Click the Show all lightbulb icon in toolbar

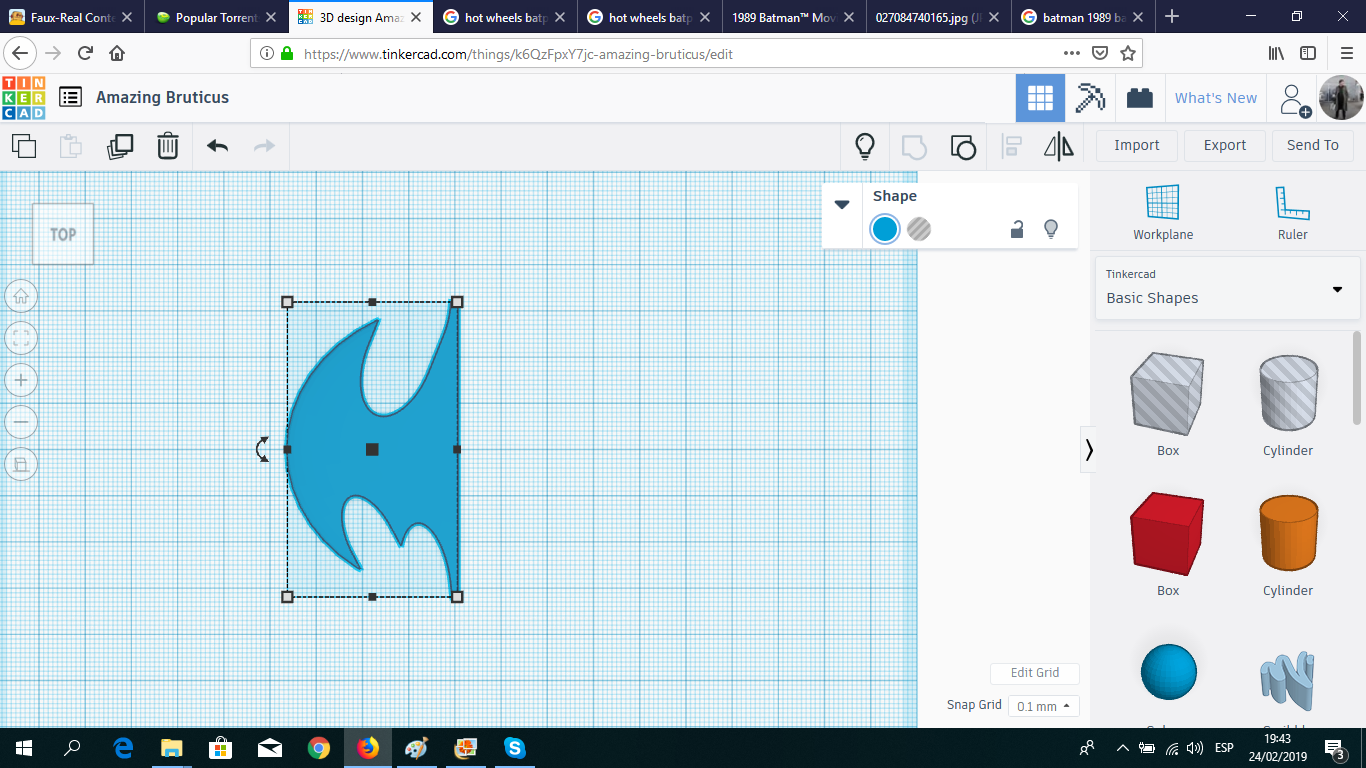[x=865, y=146]
